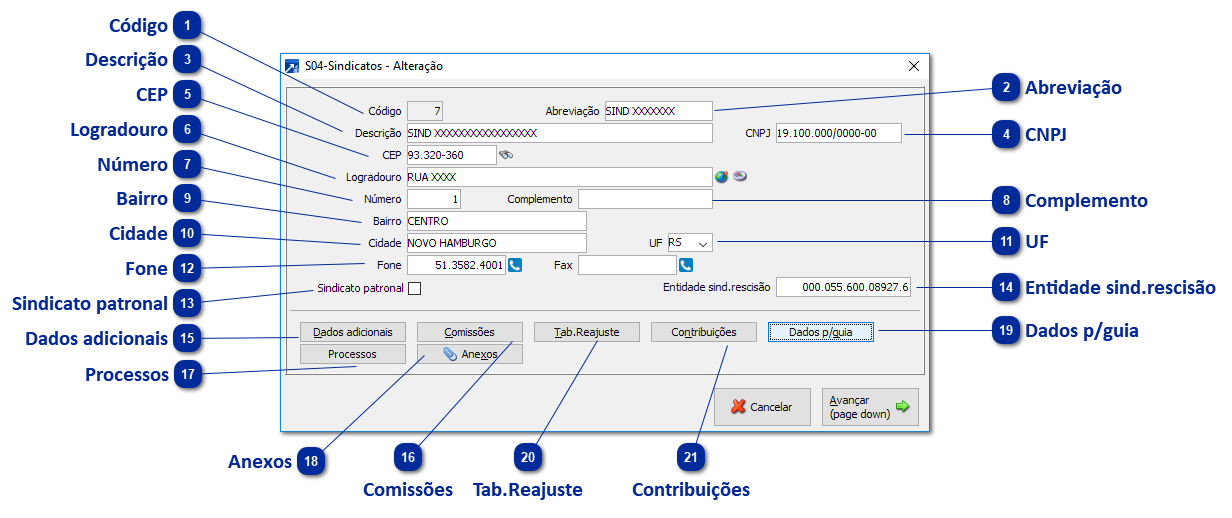Proceed with the Avançar (page down) button

(x=869, y=407)
